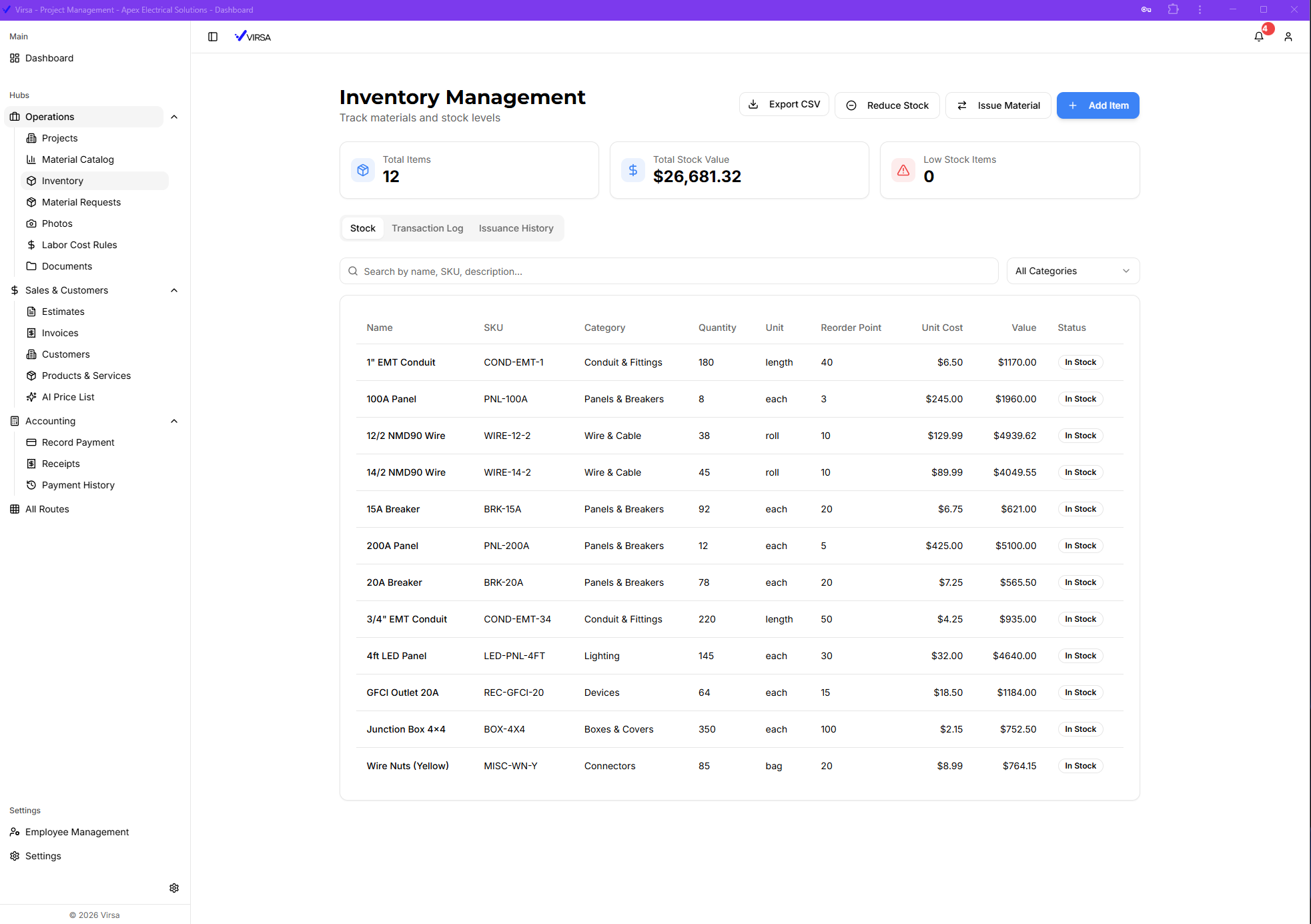Screen dimensions: 1311x924
Task: Click the Quantity column header
Action: pos(717,328)
